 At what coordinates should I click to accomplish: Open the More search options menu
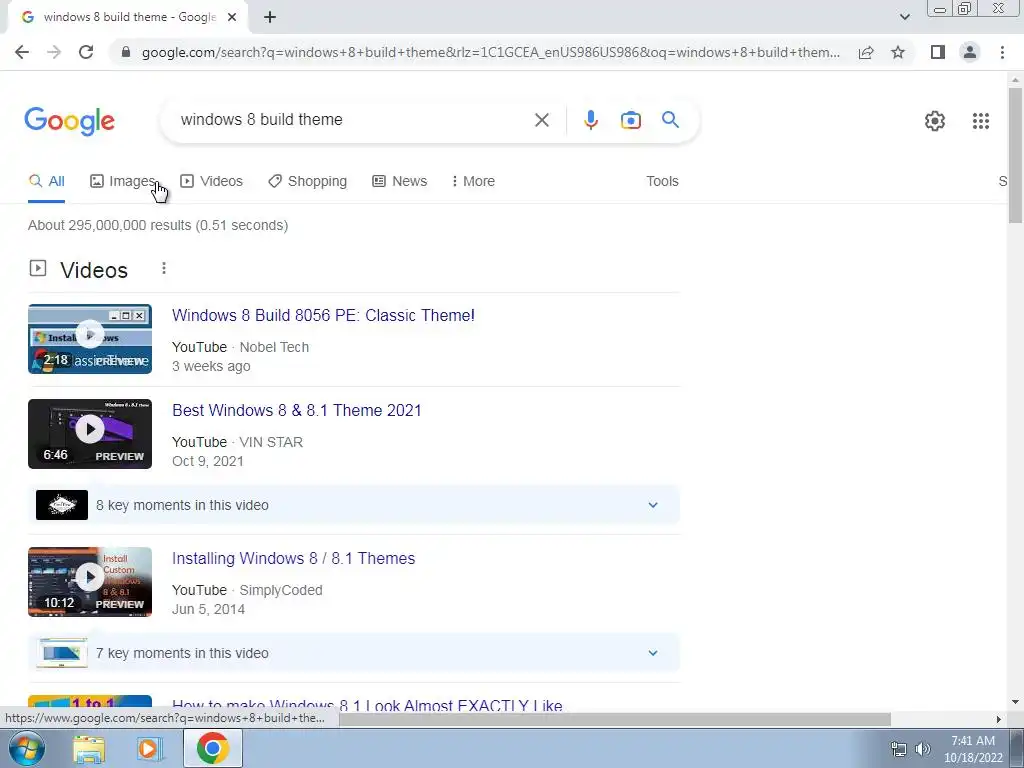tap(473, 182)
